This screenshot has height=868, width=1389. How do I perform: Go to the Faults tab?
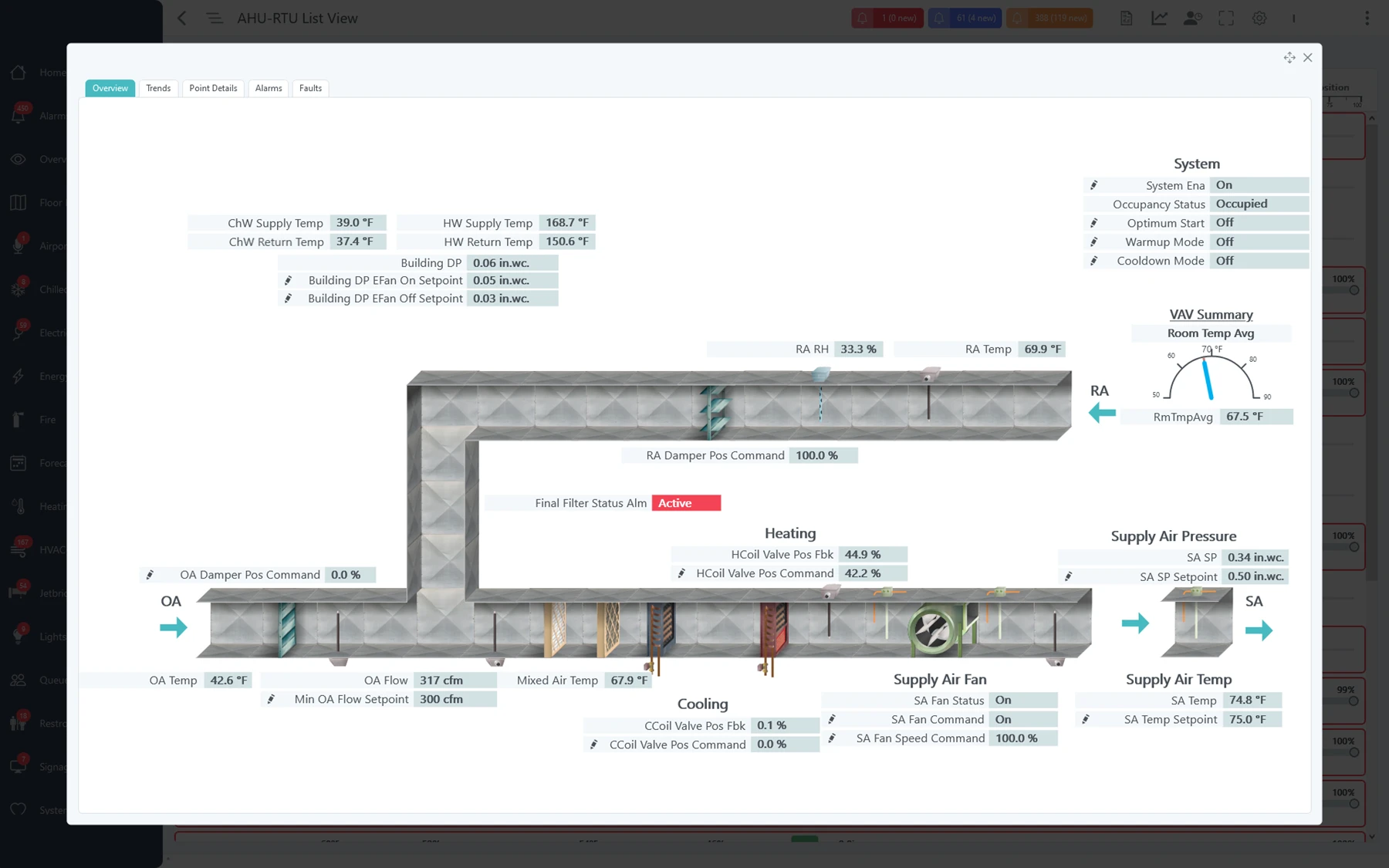coord(310,88)
